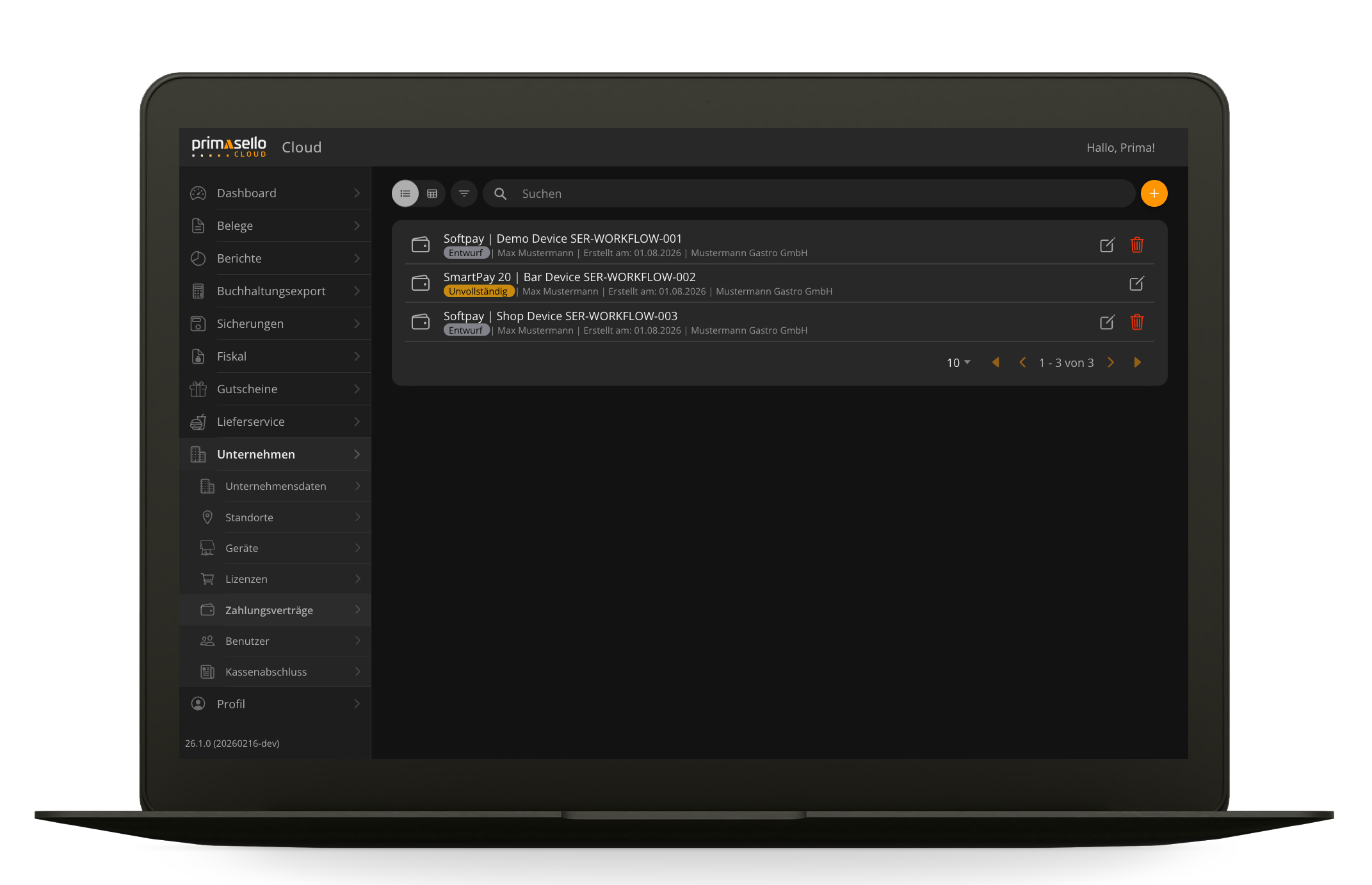
Task: Click the Geräte register icon
Action: [207, 548]
